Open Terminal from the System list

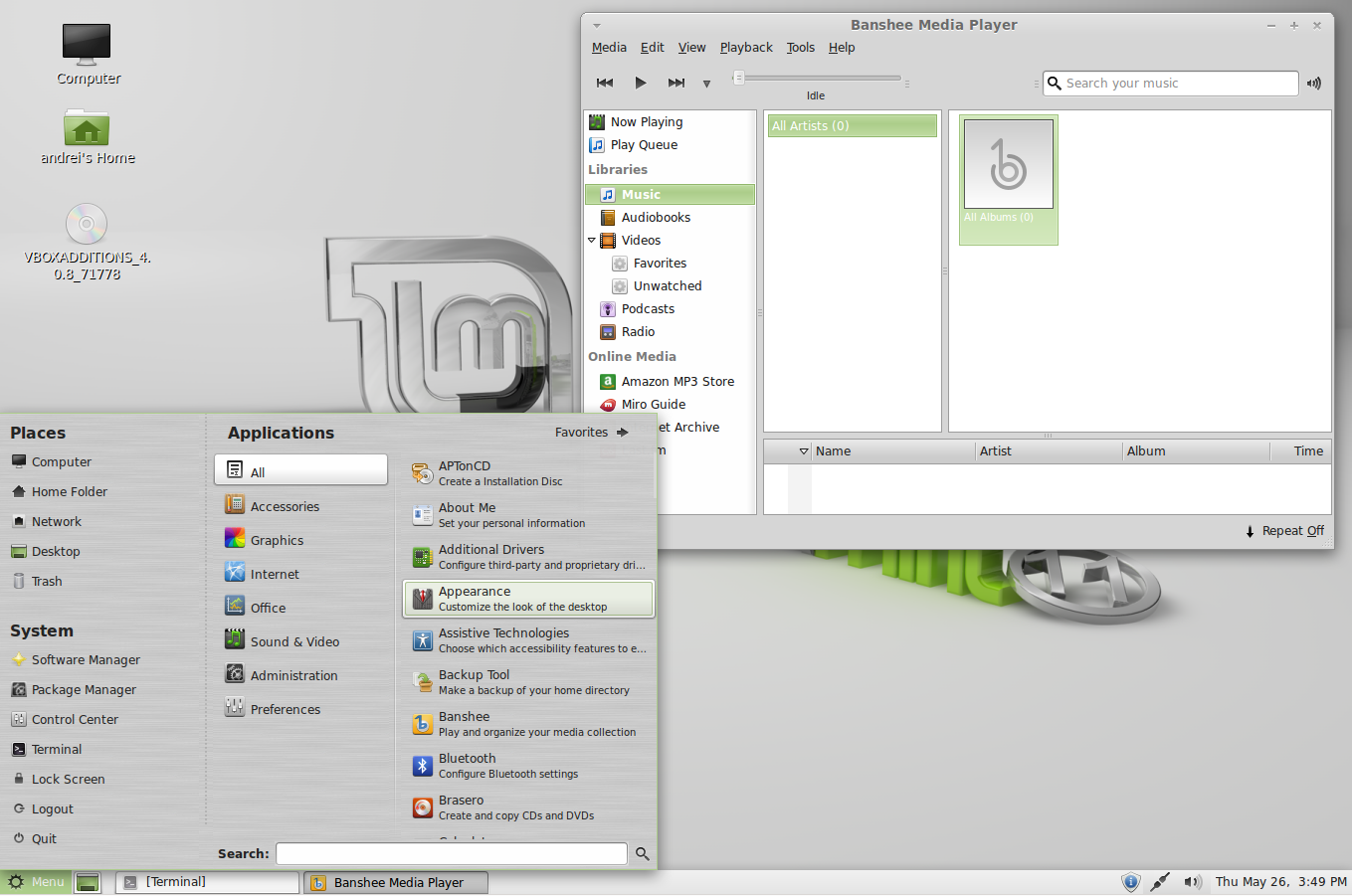click(x=47, y=750)
